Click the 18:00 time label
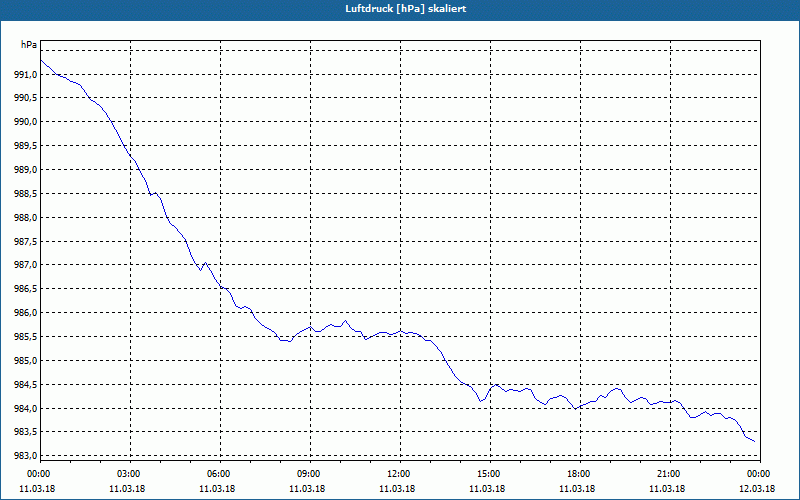The image size is (800, 500). tap(580, 474)
